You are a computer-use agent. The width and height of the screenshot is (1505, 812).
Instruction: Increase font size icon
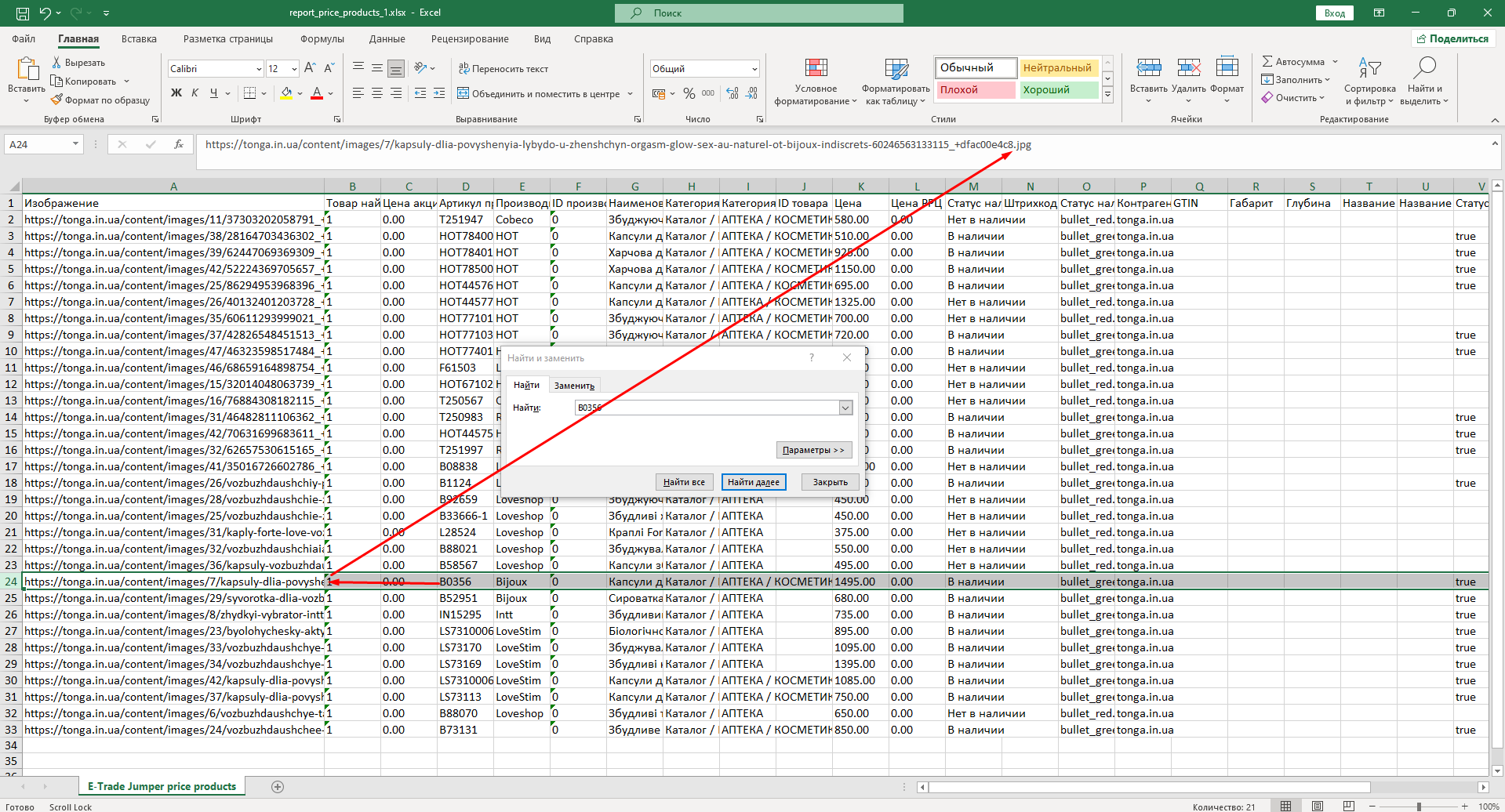pos(310,68)
